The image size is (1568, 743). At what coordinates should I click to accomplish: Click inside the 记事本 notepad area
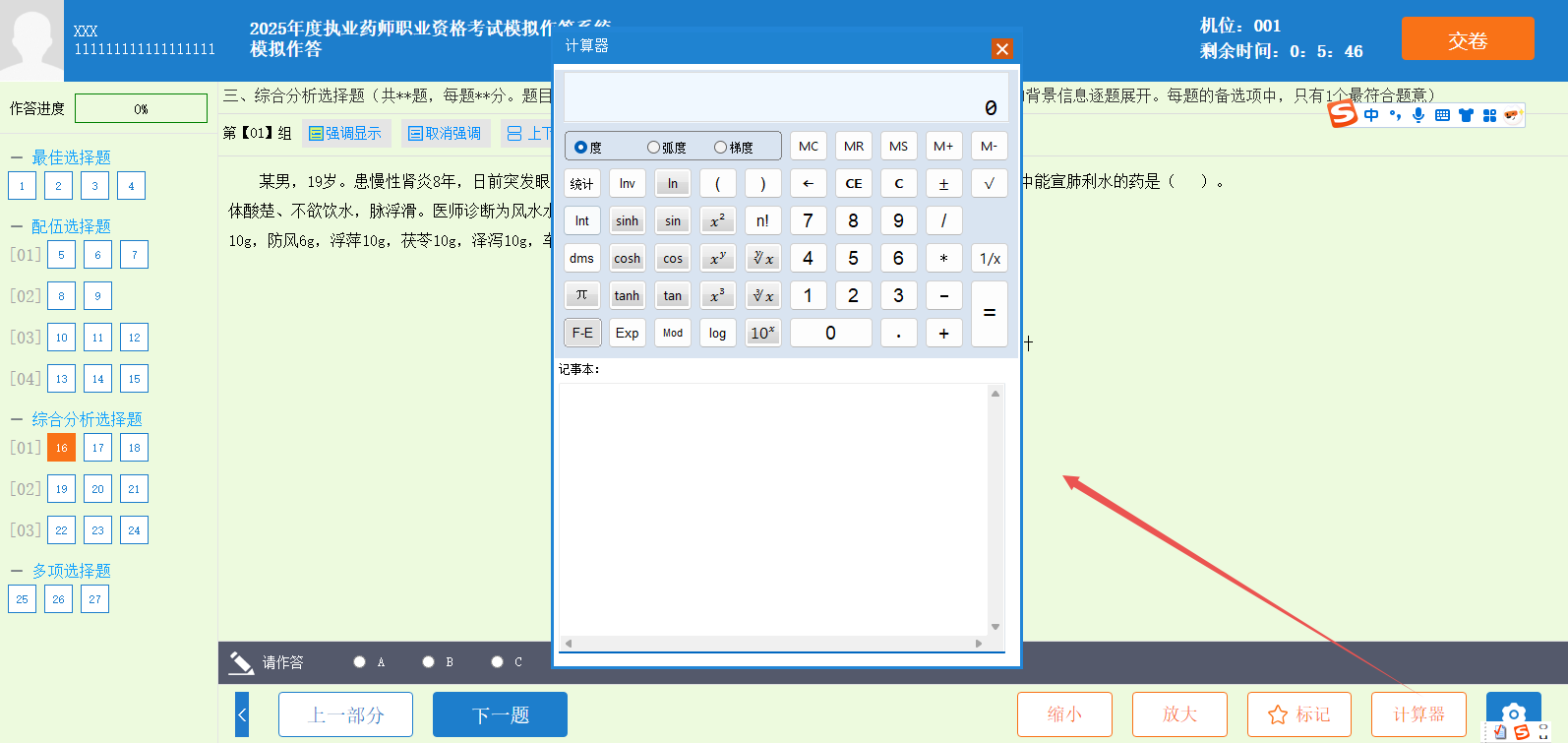tap(774, 507)
